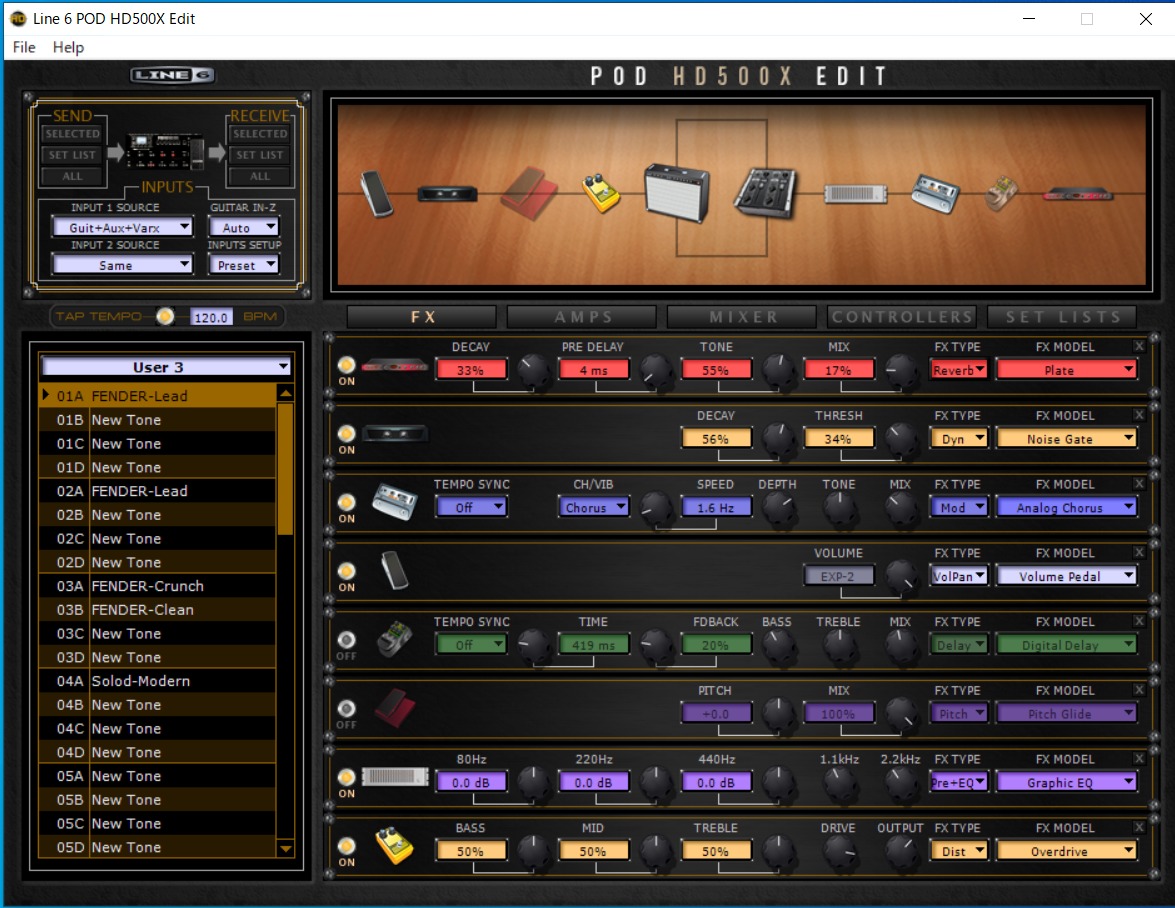This screenshot has height=908, width=1175.
Task: Remove the Overdrive effect with its X
Action: (x=1139, y=827)
